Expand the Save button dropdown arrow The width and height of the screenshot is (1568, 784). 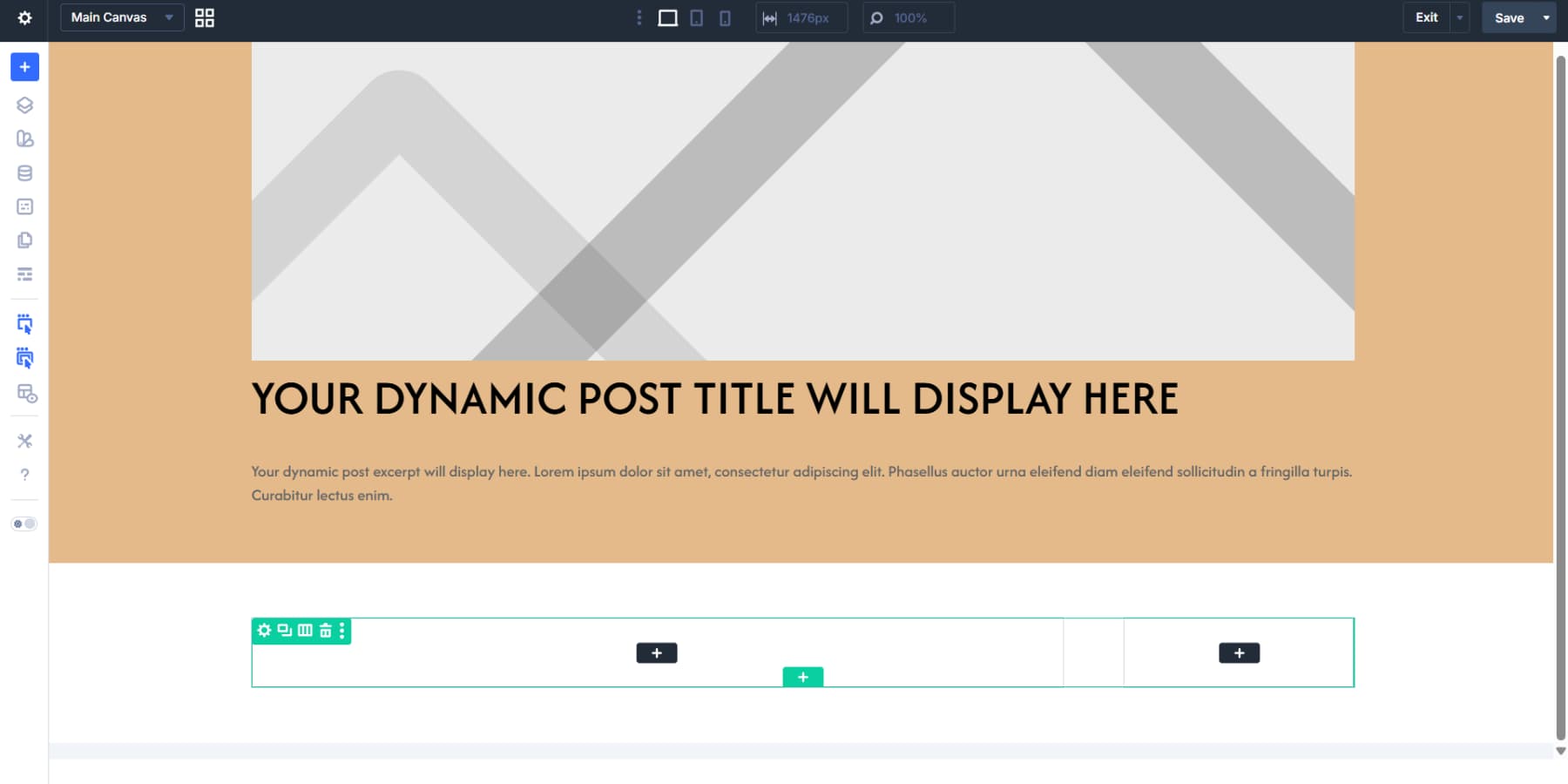coord(1546,17)
